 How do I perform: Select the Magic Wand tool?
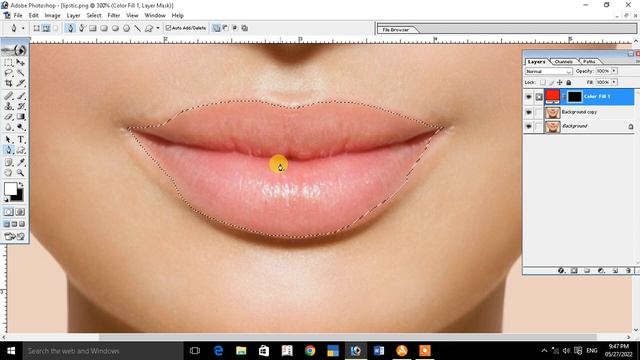[x=20, y=73]
